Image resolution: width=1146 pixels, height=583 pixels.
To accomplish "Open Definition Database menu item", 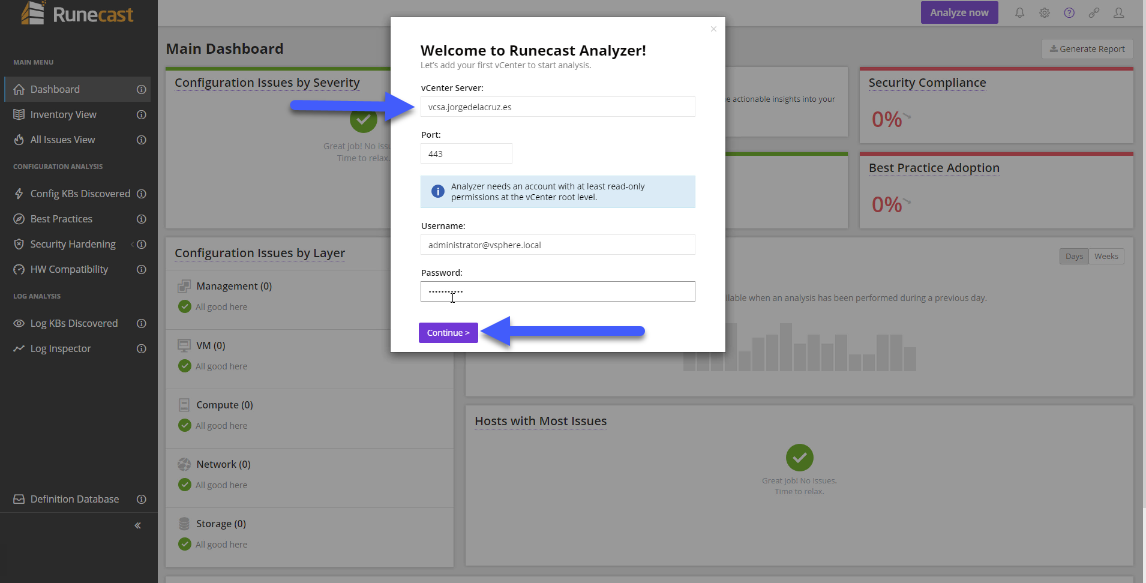I will click(76, 499).
